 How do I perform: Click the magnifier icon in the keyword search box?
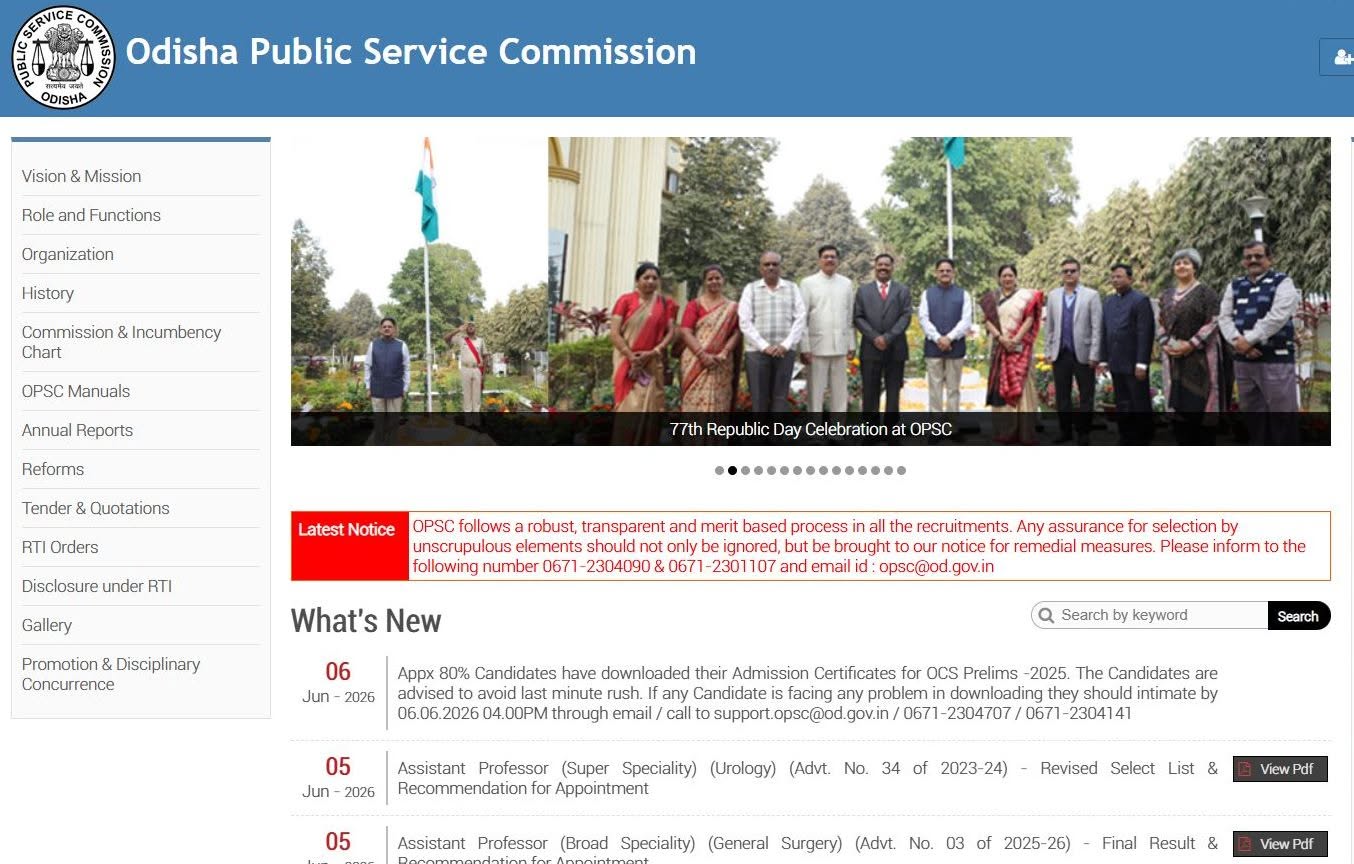[1046, 615]
